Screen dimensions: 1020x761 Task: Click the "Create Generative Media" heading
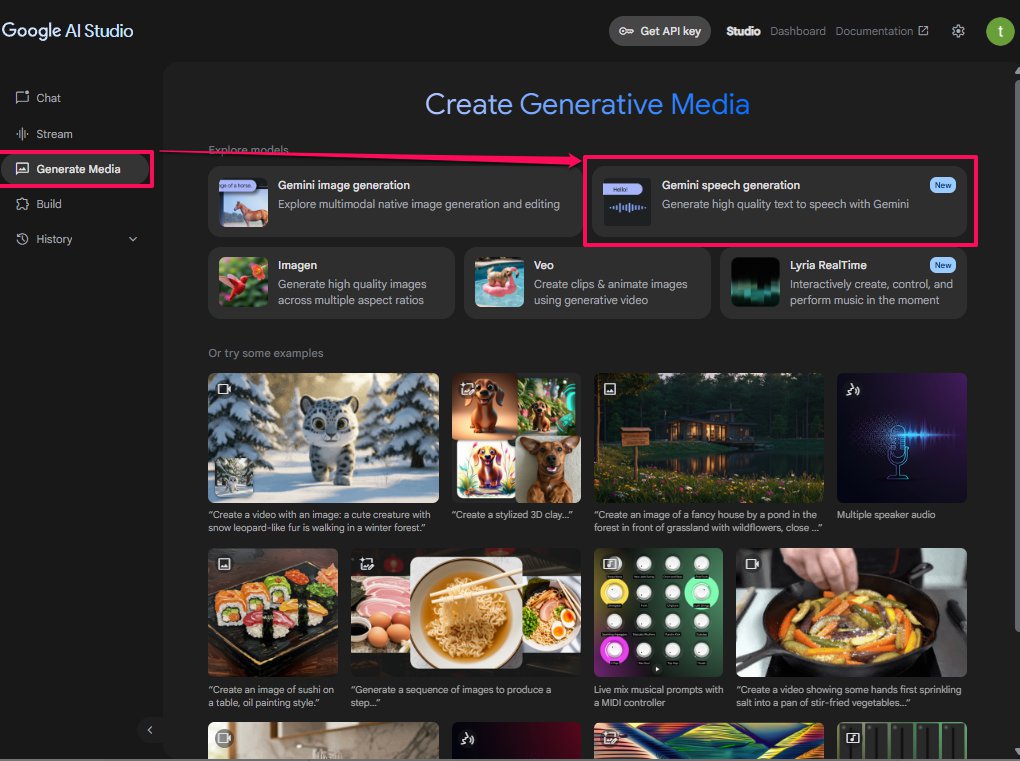click(x=587, y=104)
